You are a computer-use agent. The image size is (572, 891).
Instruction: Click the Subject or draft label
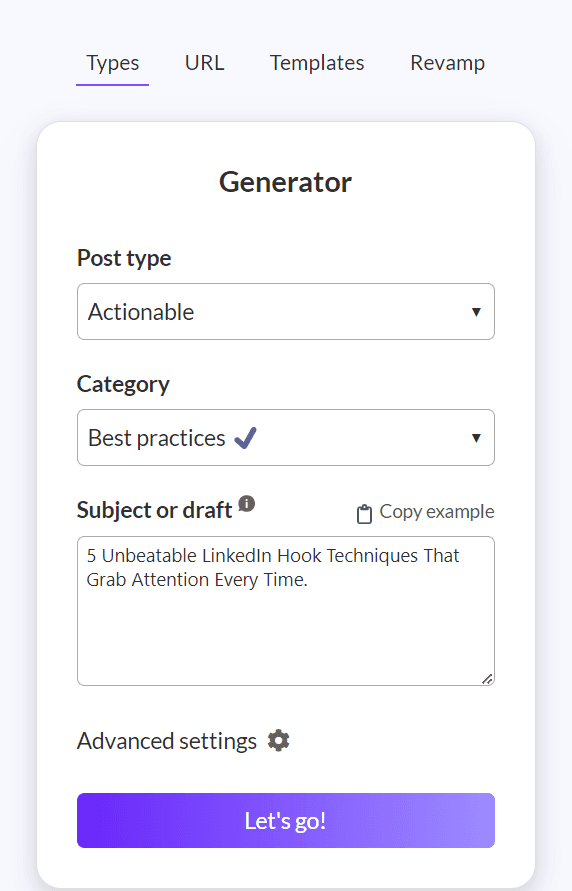pyautogui.click(x=155, y=510)
